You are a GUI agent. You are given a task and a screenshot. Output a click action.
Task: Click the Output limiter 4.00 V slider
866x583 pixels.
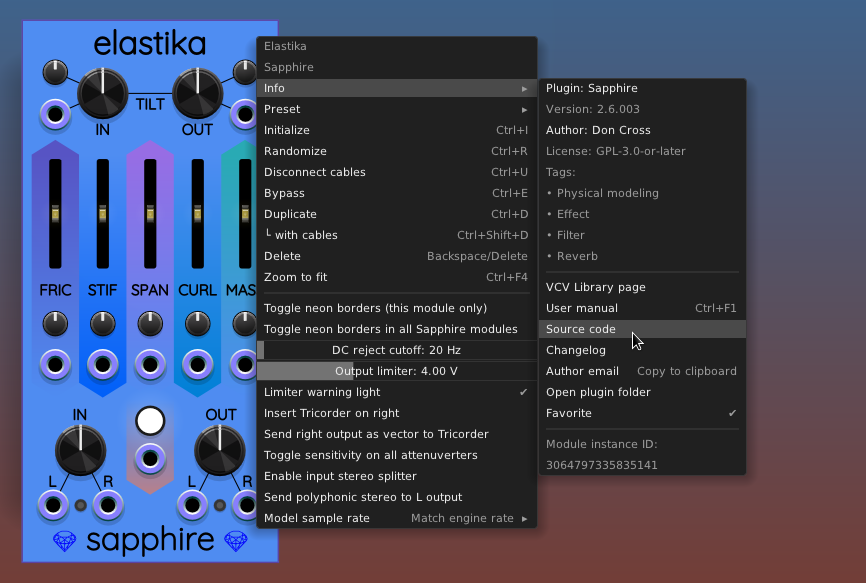click(396, 371)
